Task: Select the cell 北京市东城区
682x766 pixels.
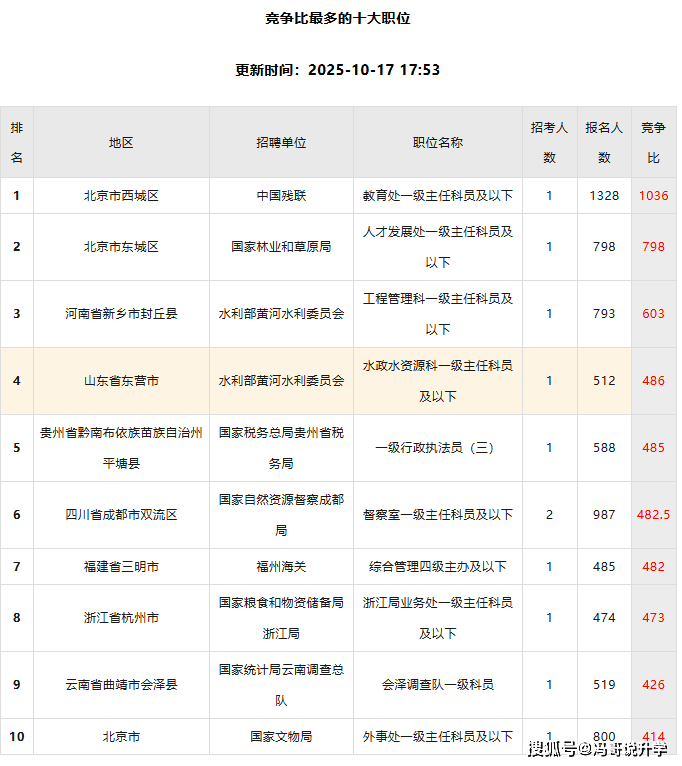Action: click(x=121, y=247)
